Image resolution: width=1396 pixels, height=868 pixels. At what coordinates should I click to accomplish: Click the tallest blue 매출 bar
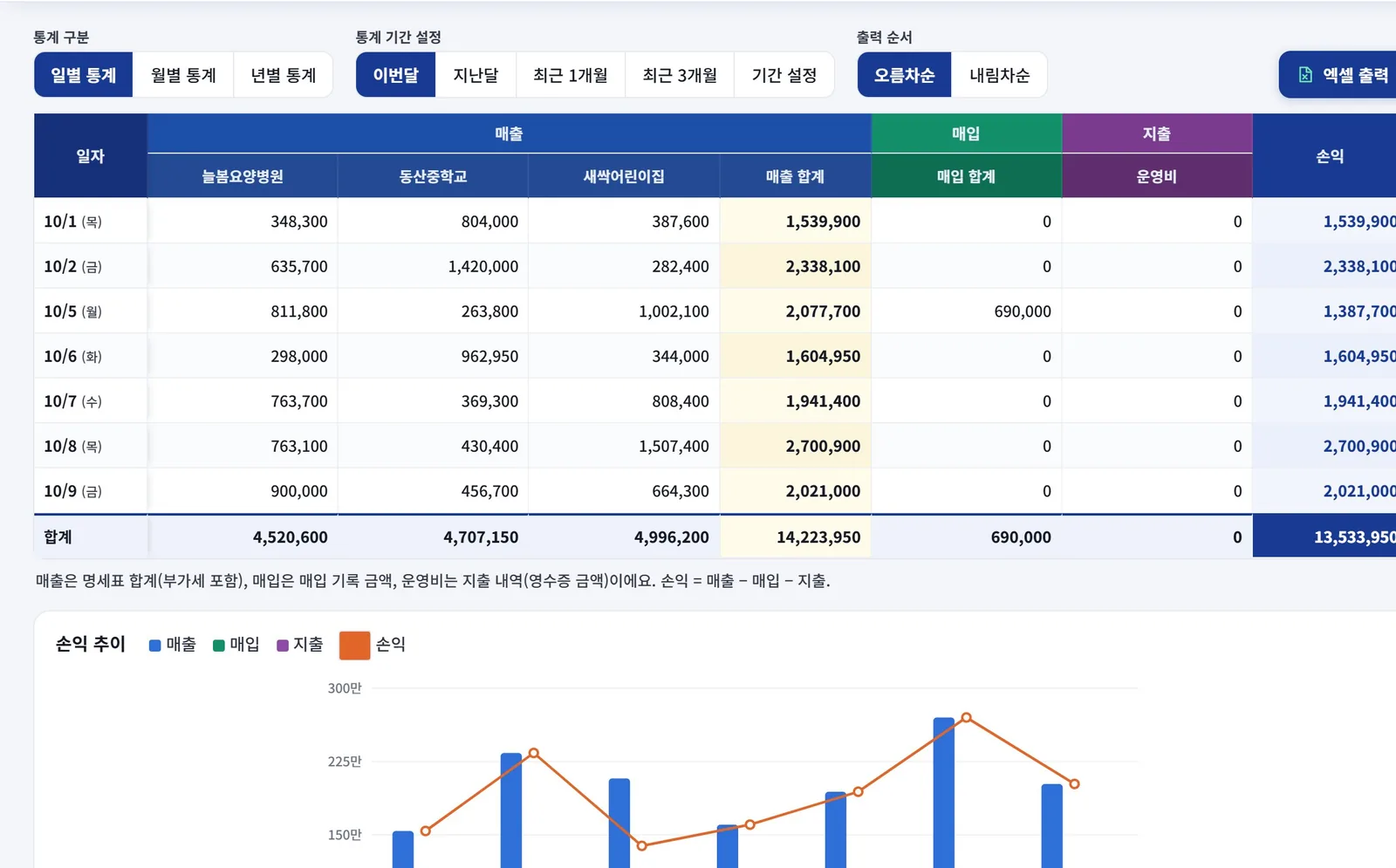943,792
